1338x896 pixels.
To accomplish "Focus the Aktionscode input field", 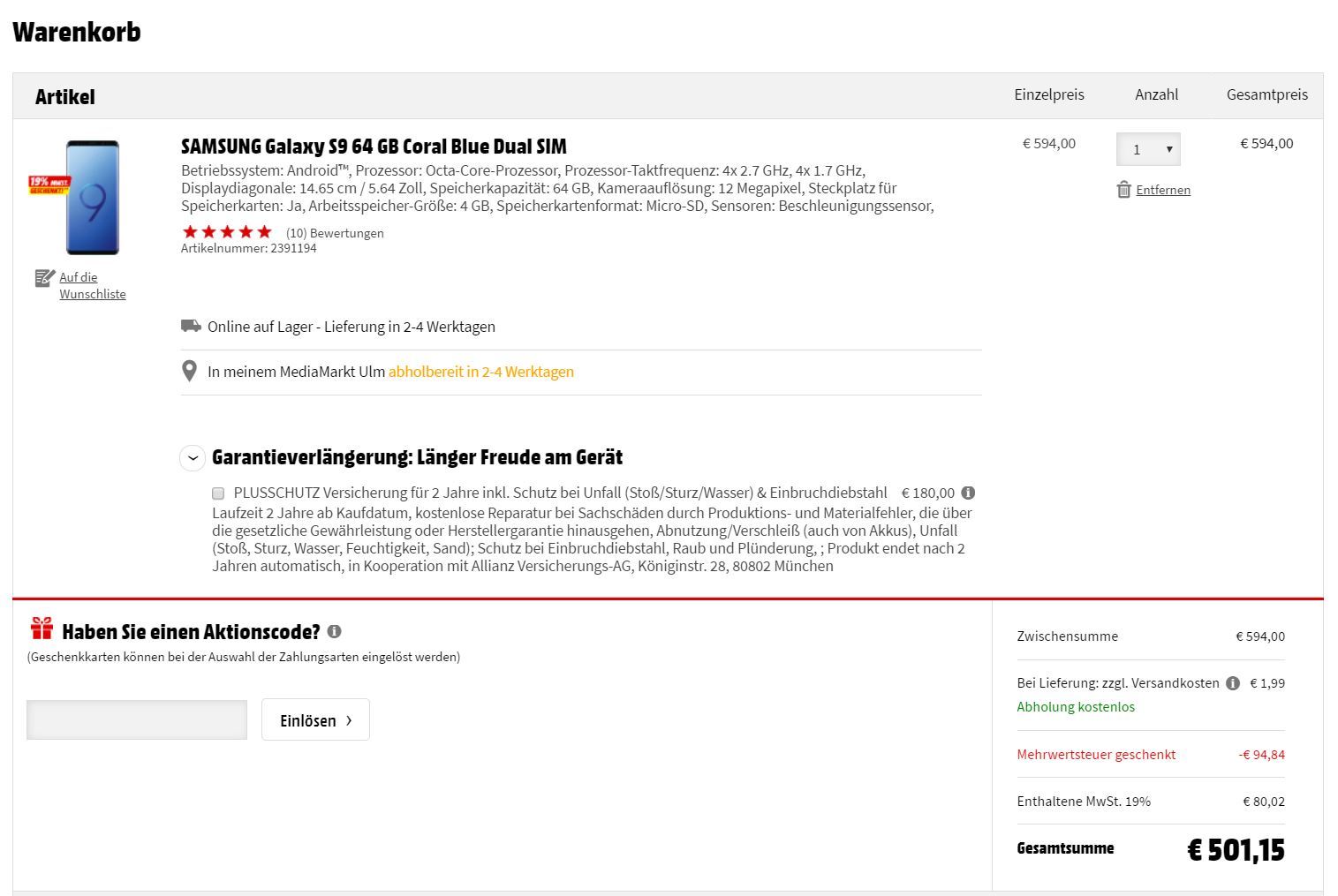I will pyautogui.click(x=137, y=719).
